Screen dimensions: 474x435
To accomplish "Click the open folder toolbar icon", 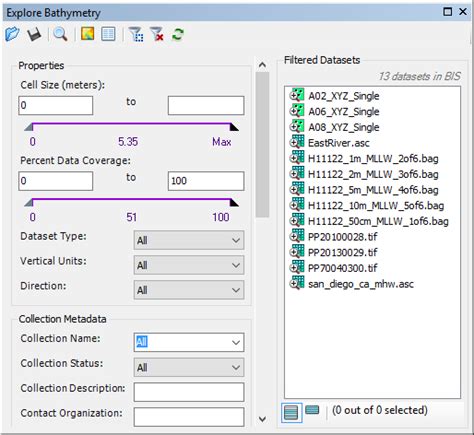I will point(12,34).
